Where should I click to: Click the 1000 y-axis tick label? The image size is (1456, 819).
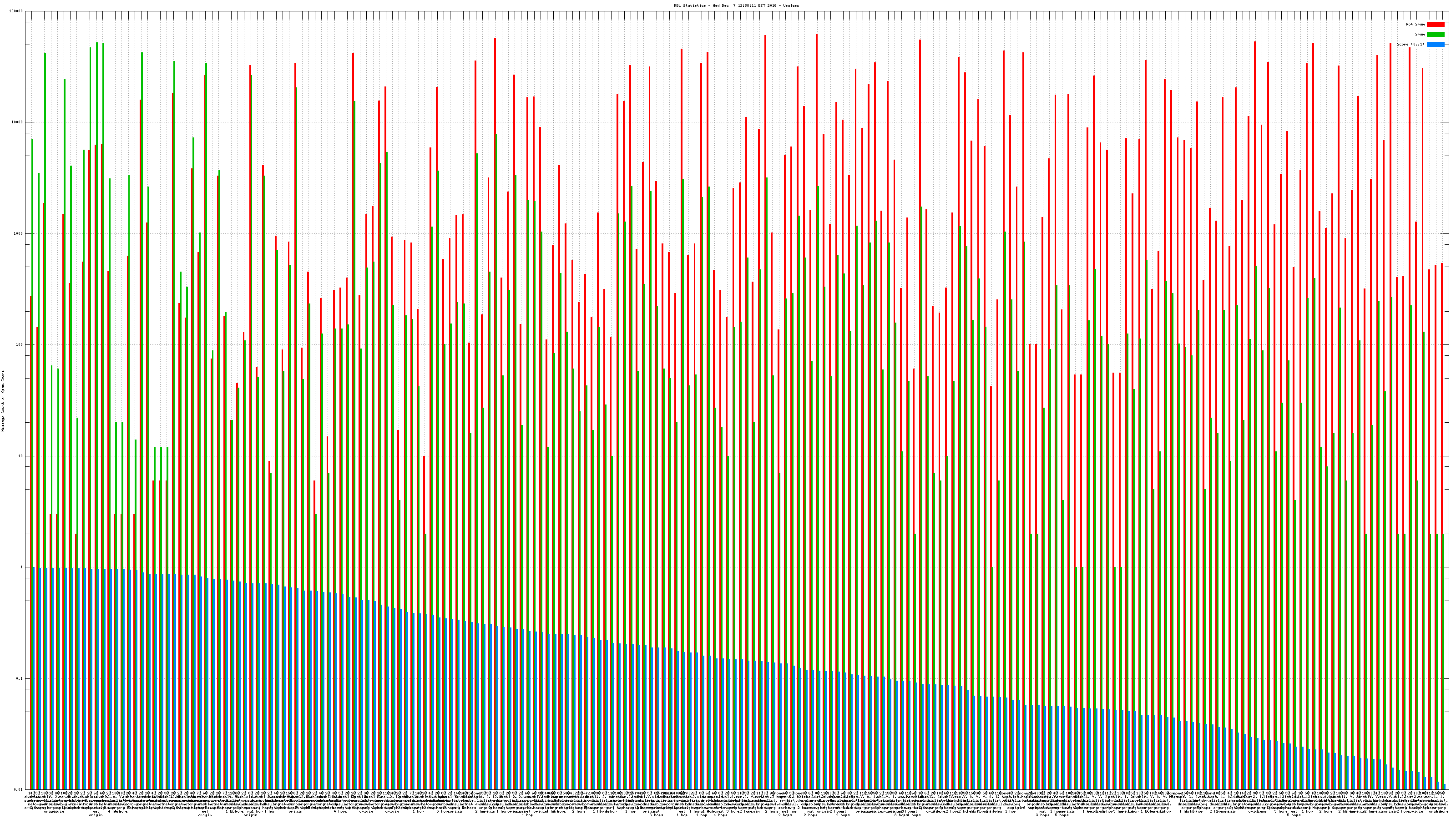(x=19, y=233)
